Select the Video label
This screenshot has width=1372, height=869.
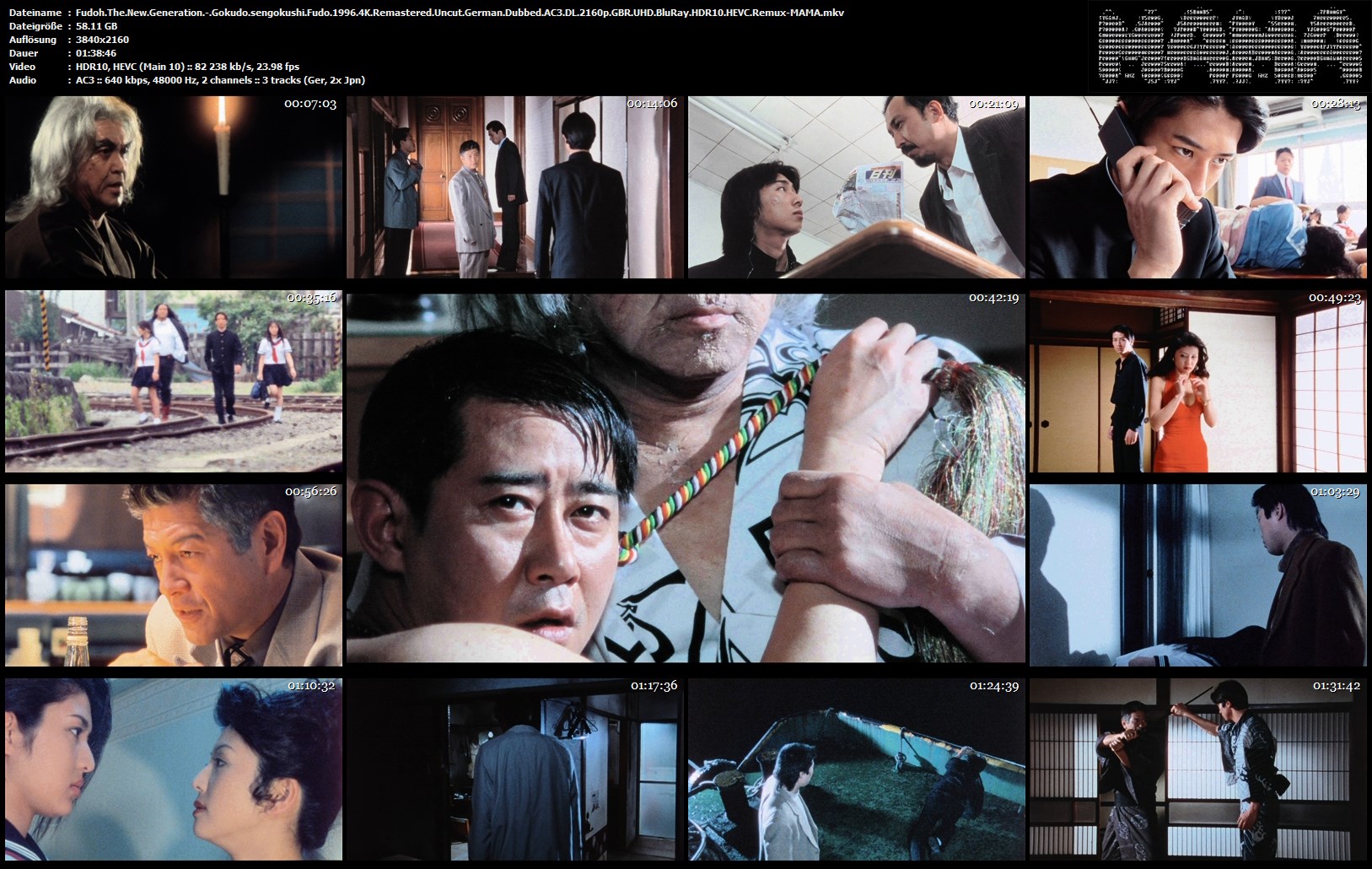coord(23,67)
